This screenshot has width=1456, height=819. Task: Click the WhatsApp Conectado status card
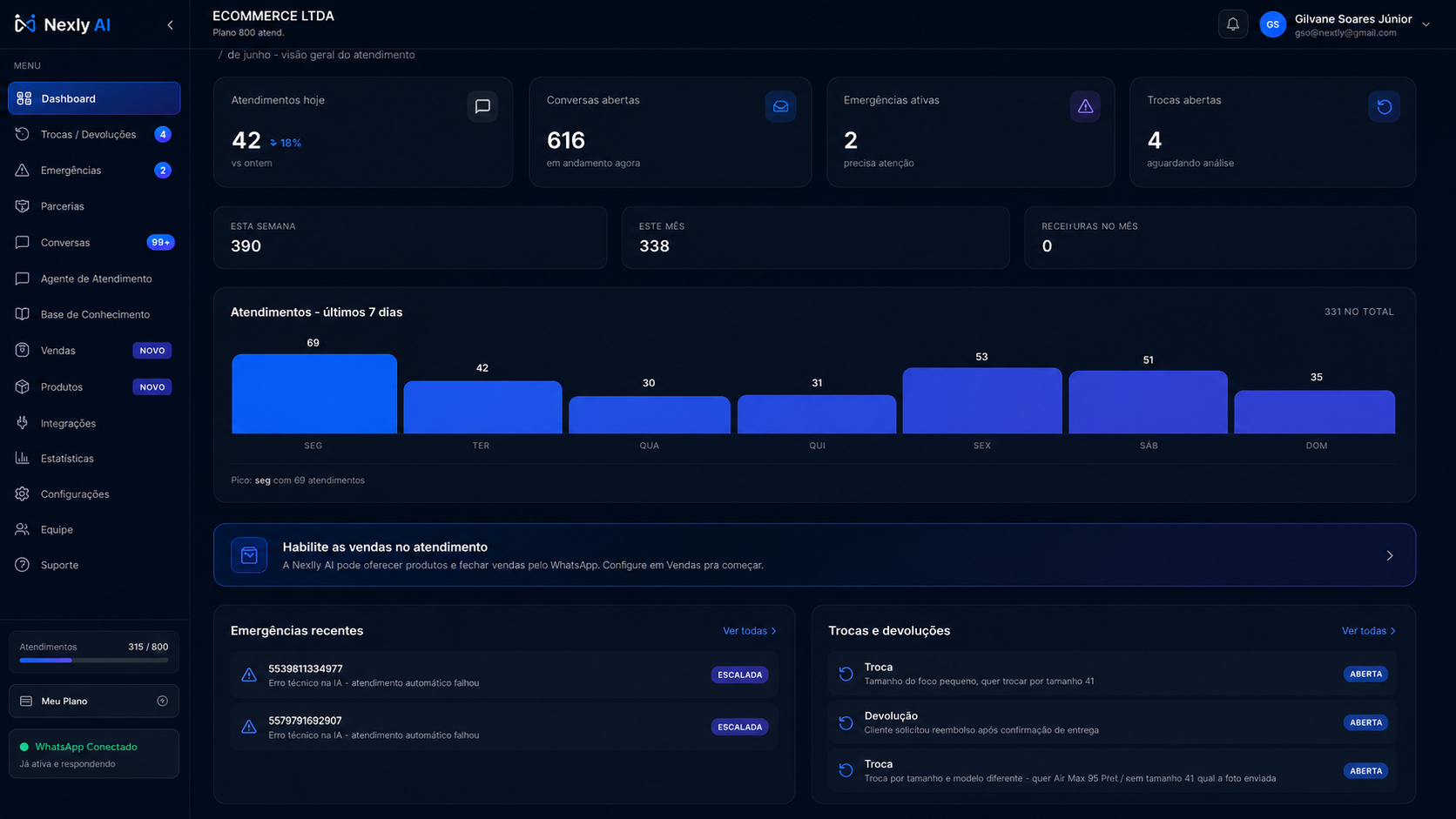94,754
